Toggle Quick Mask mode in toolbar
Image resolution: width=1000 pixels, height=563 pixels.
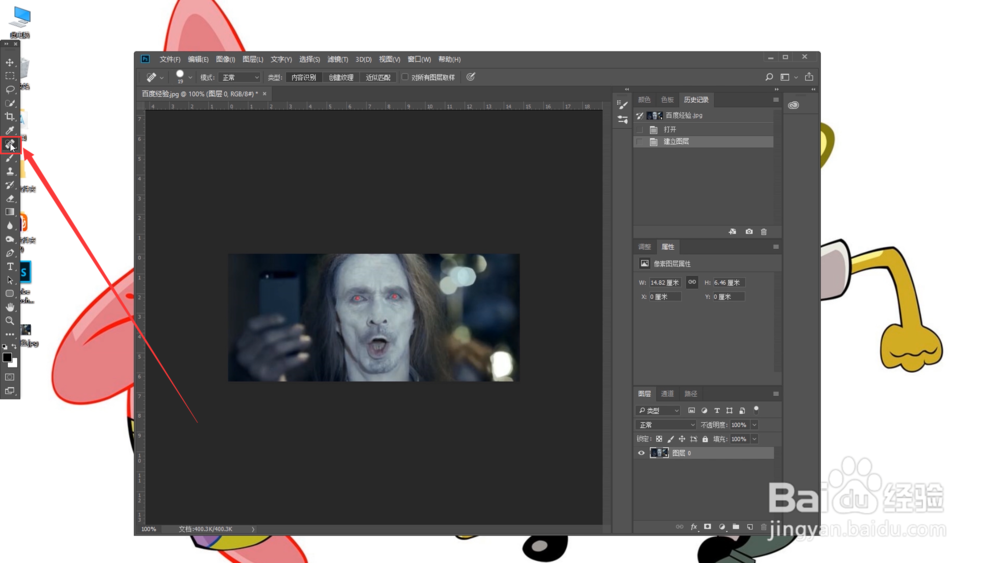point(10,377)
